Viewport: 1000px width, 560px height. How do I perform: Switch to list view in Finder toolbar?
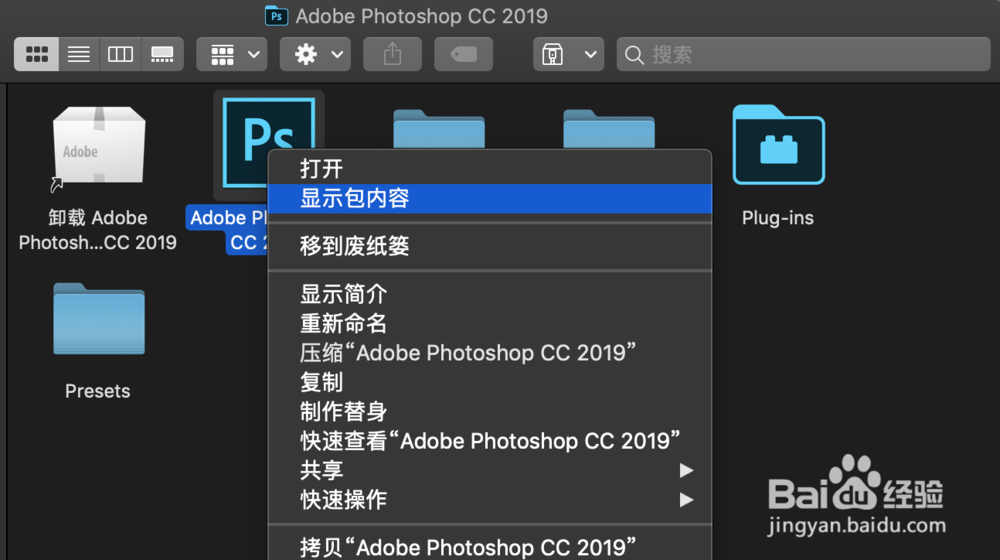(78, 55)
